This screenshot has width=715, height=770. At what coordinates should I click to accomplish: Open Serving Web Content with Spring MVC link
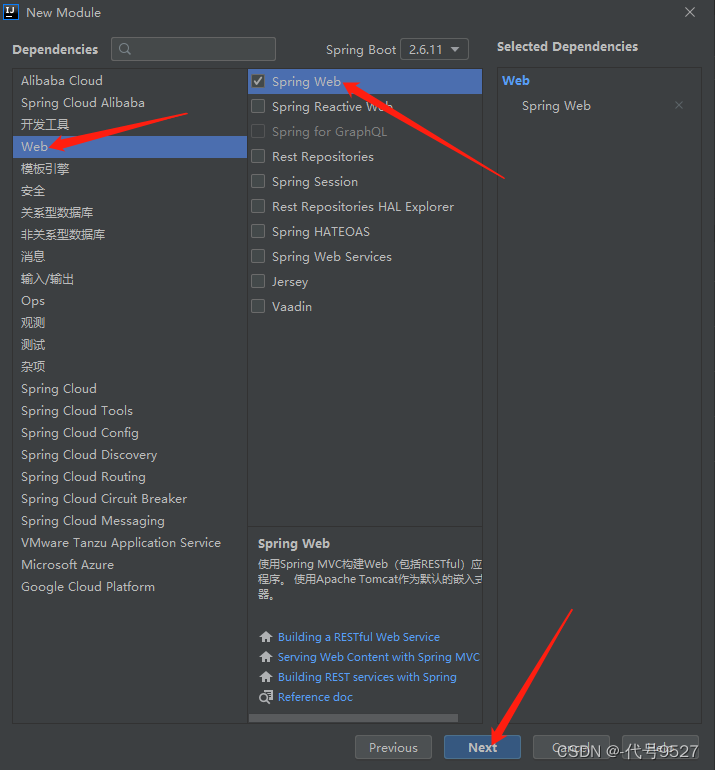click(x=379, y=657)
